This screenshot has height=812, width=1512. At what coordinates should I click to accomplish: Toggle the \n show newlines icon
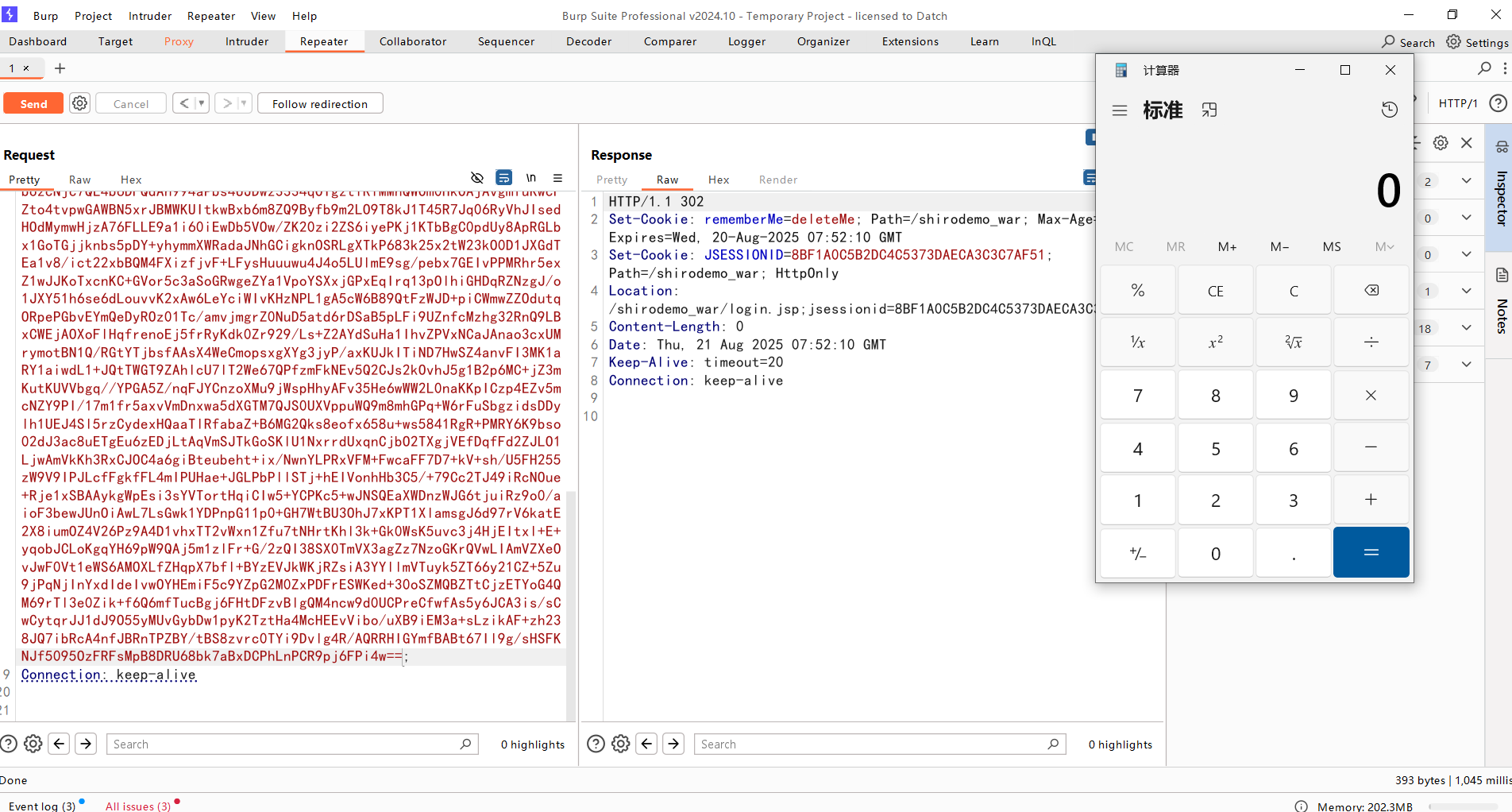click(x=530, y=178)
